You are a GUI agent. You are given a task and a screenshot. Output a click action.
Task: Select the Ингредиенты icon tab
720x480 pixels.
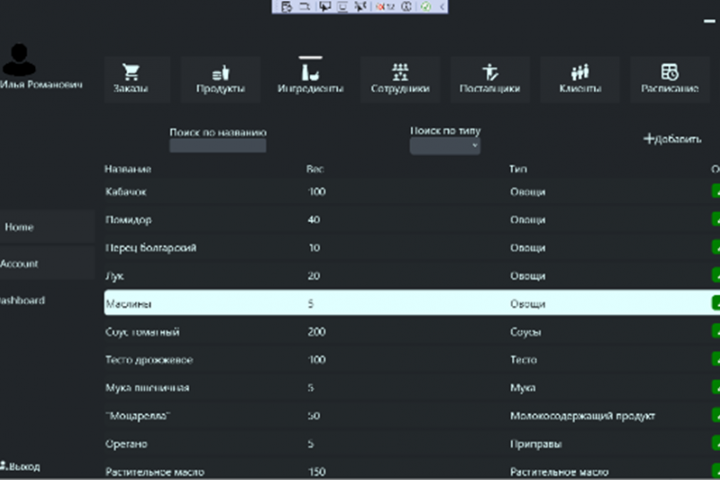(x=310, y=73)
